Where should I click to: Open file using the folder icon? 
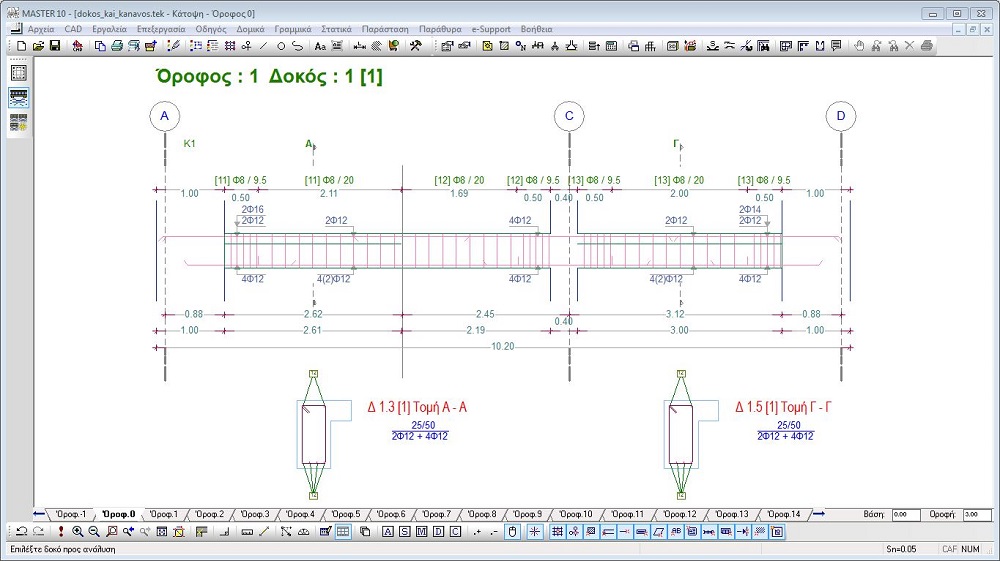39,46
